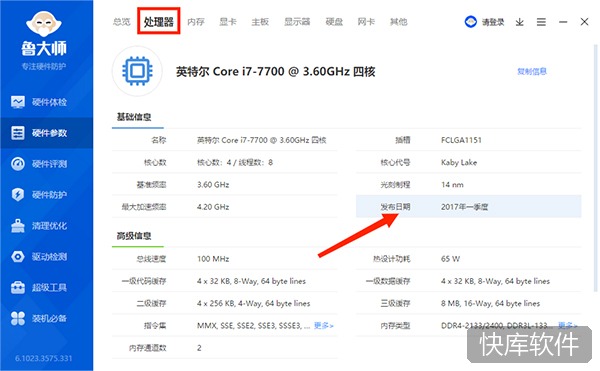Close the 鲁大师 window
Image resolution: width=600 pixels, height=371 pixels.
[x=584, y=22]
